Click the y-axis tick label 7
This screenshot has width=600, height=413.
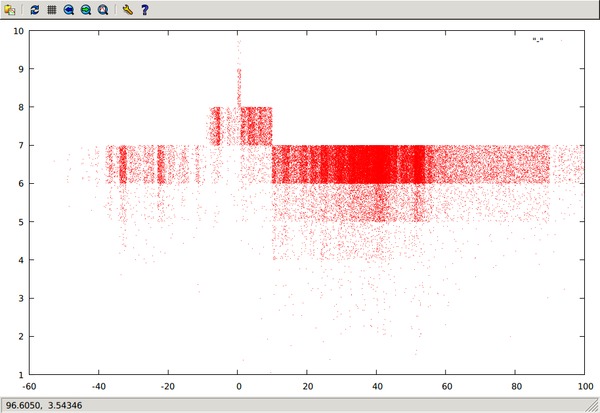tap(21, 146)
